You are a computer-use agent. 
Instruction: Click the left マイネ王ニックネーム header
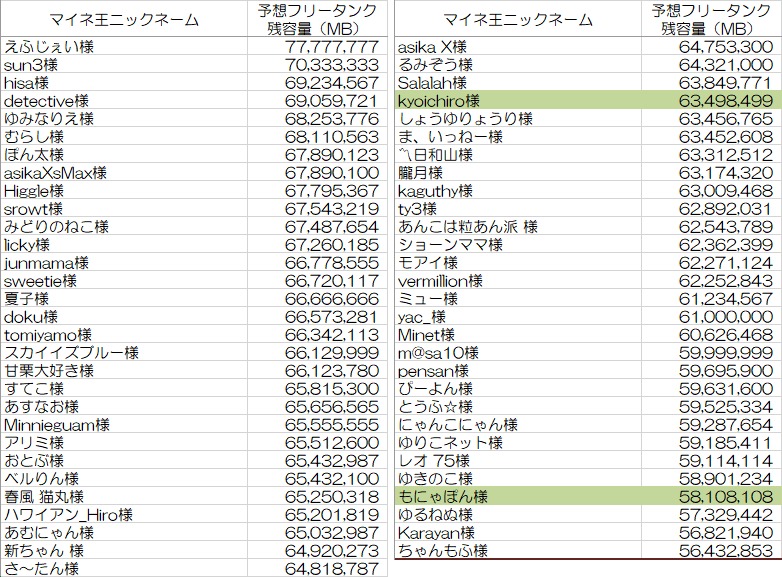(123, 19)
